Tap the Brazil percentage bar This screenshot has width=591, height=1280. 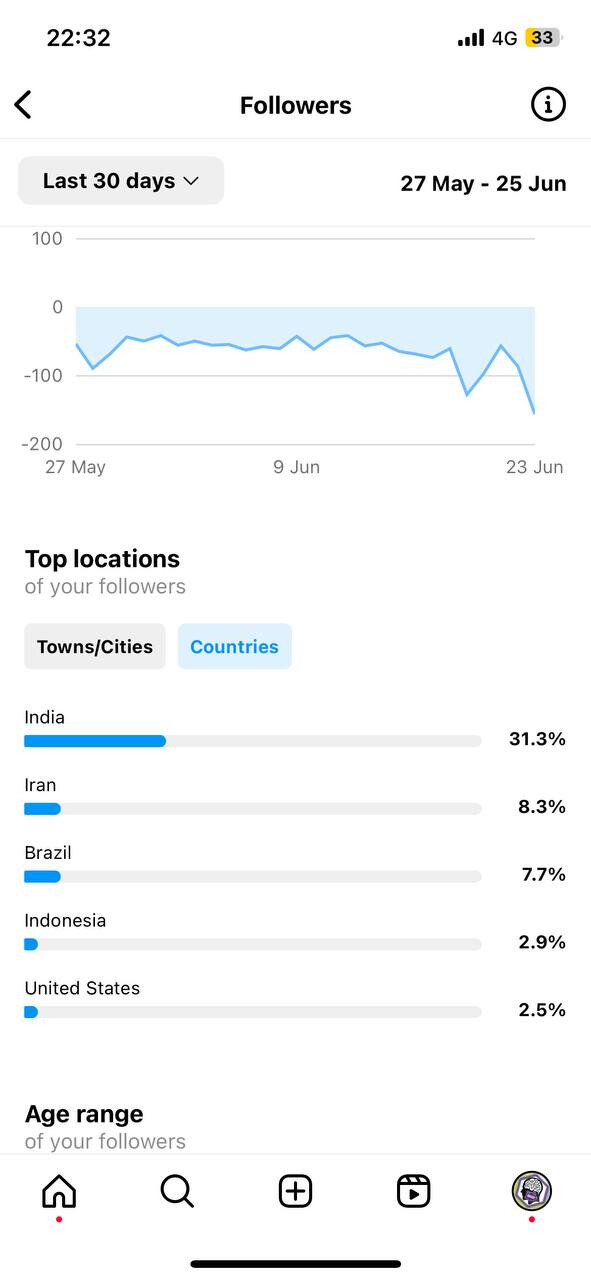pos(253,876)
